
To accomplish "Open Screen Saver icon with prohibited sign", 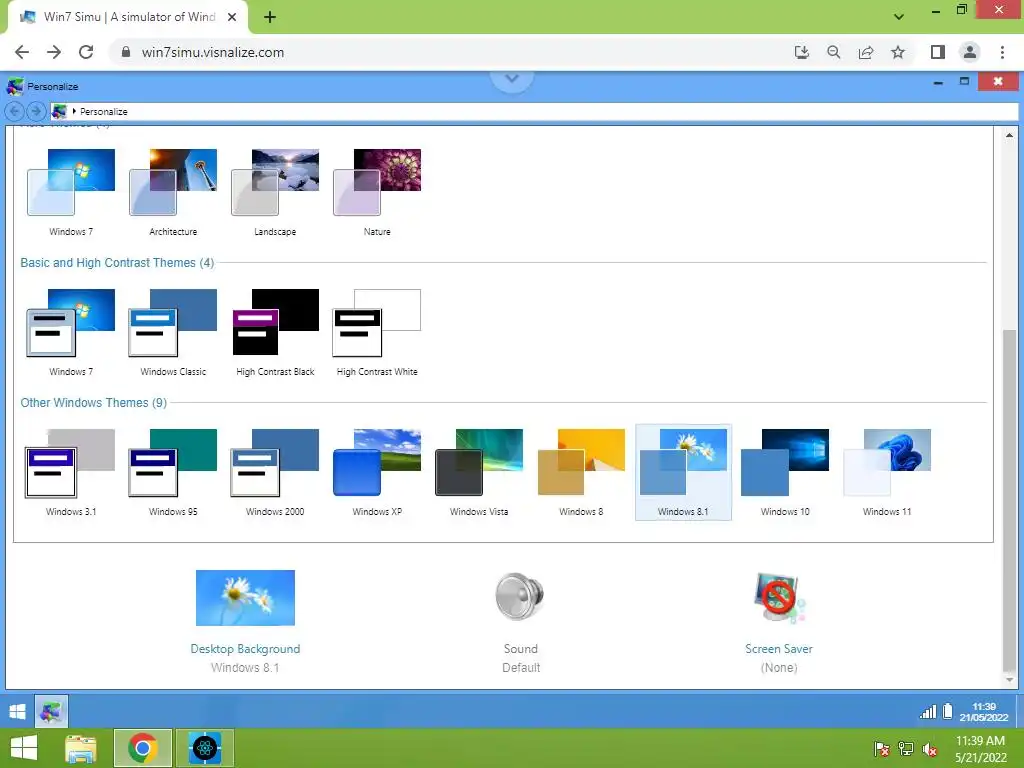I will click(778, 598).
